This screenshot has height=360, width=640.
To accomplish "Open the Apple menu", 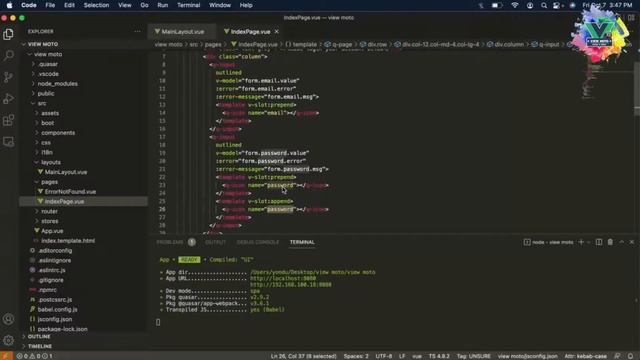I will 9,5.
